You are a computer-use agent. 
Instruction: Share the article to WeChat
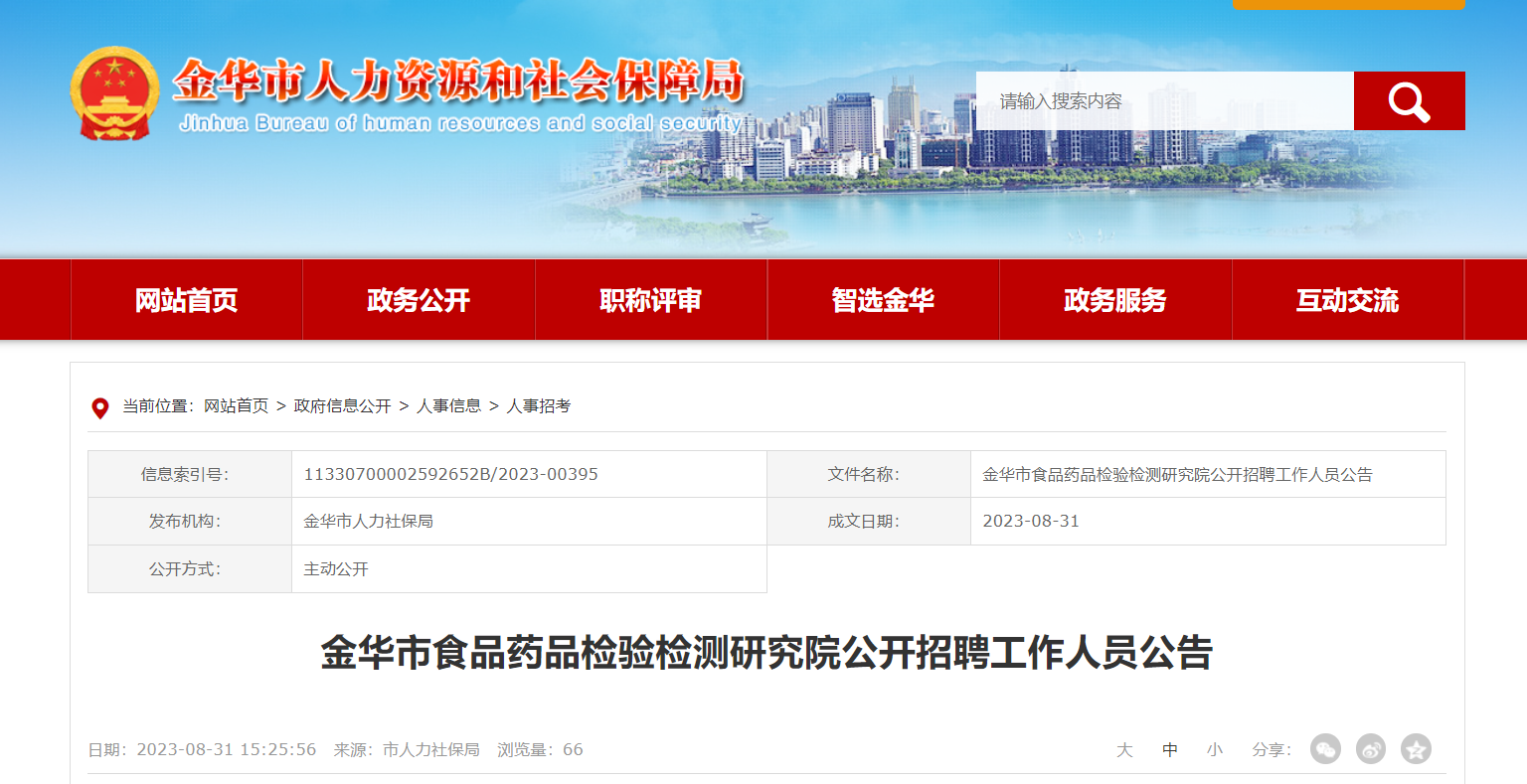1325,749
